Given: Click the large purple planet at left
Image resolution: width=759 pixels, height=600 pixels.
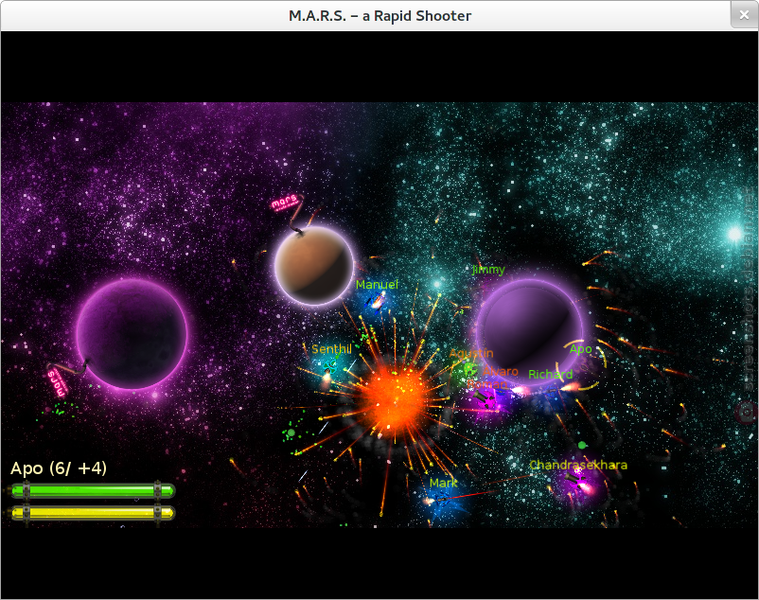Looking at the screenshot, I should (x=132, y=334).
